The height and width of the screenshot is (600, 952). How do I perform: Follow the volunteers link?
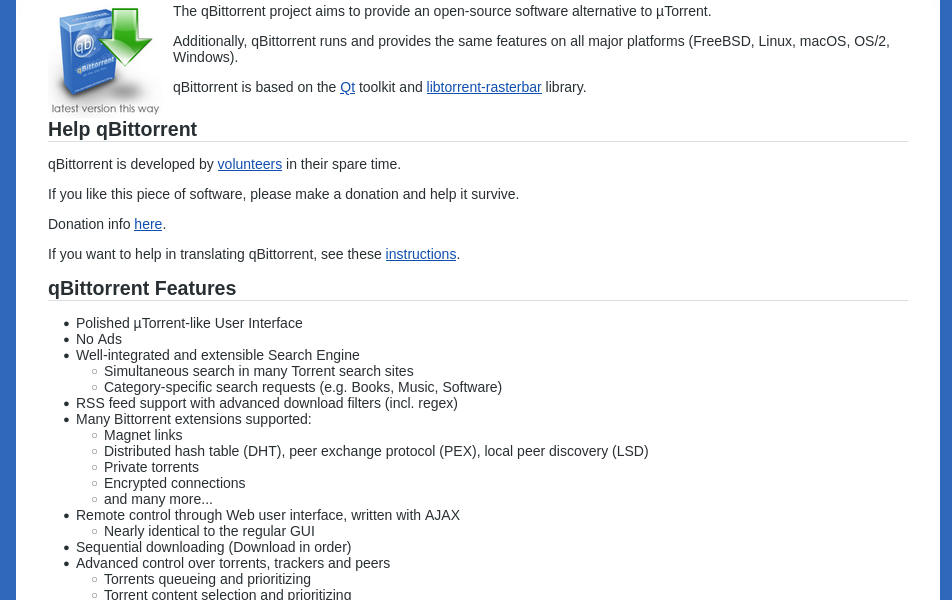pos(250,164)
